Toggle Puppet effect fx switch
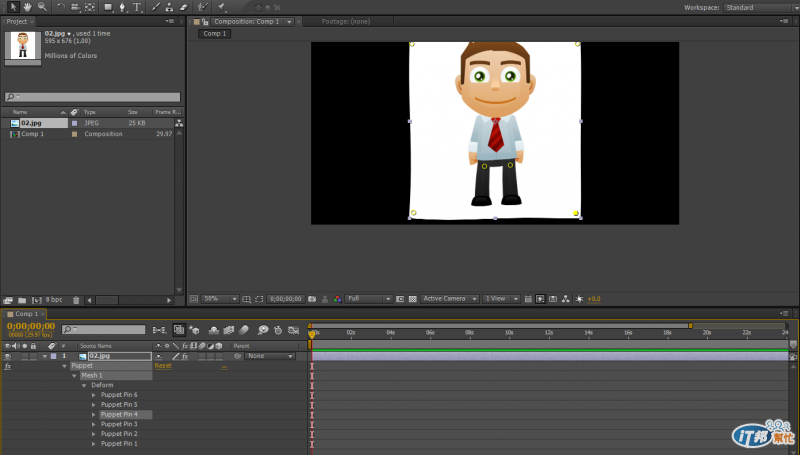Screen dimensions: 800x455 (7, 366)
